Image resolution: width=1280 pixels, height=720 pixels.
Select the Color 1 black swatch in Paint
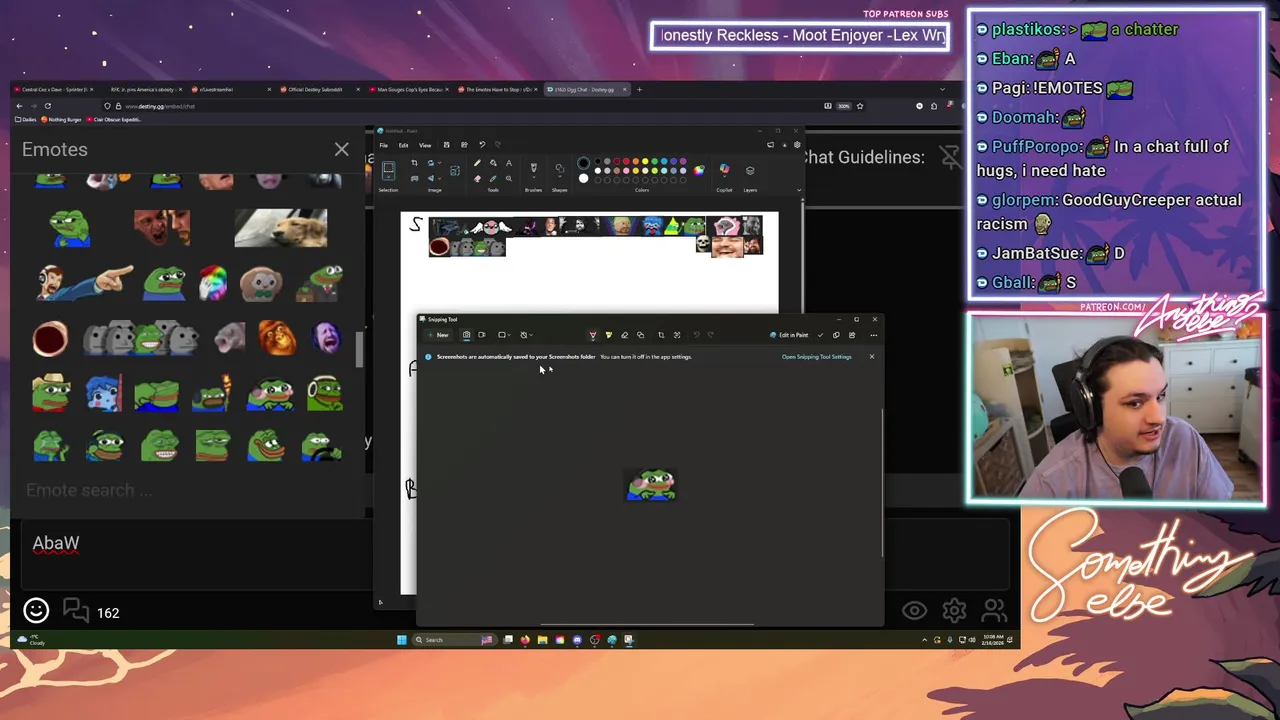pos(584,163)
